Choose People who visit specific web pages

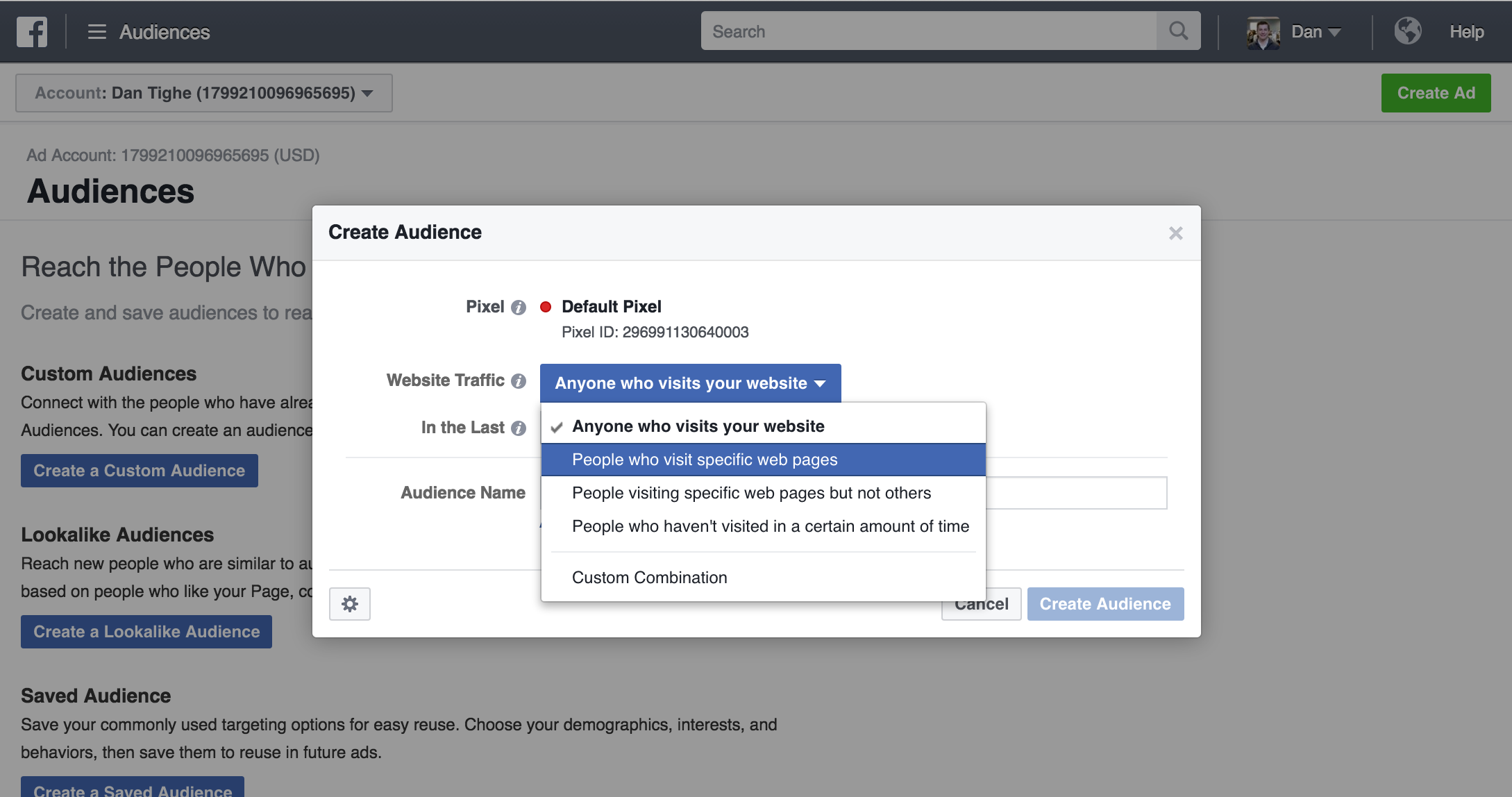point(764,460)
